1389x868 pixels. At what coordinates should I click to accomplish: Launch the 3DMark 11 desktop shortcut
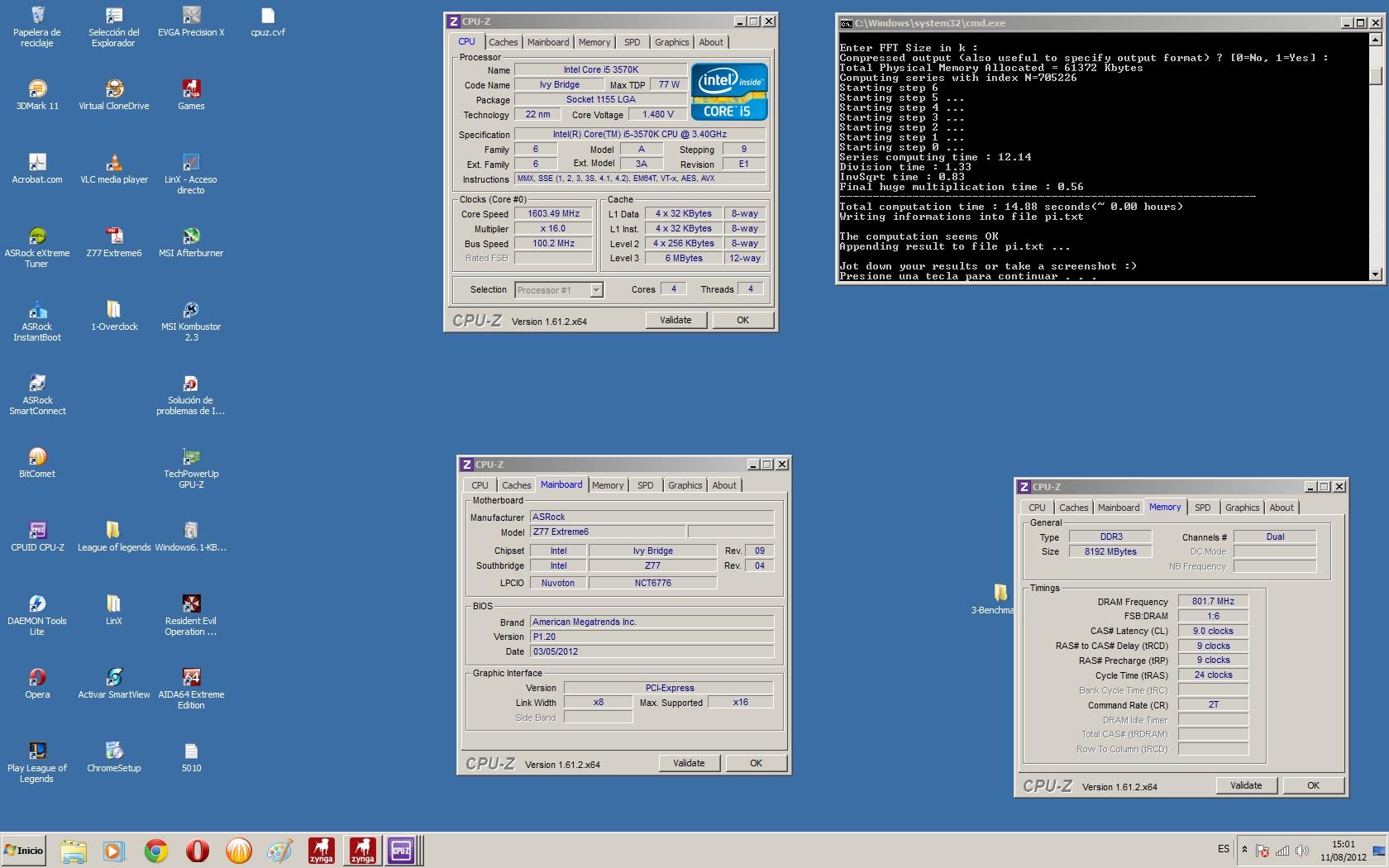click(x=37, y=95)
